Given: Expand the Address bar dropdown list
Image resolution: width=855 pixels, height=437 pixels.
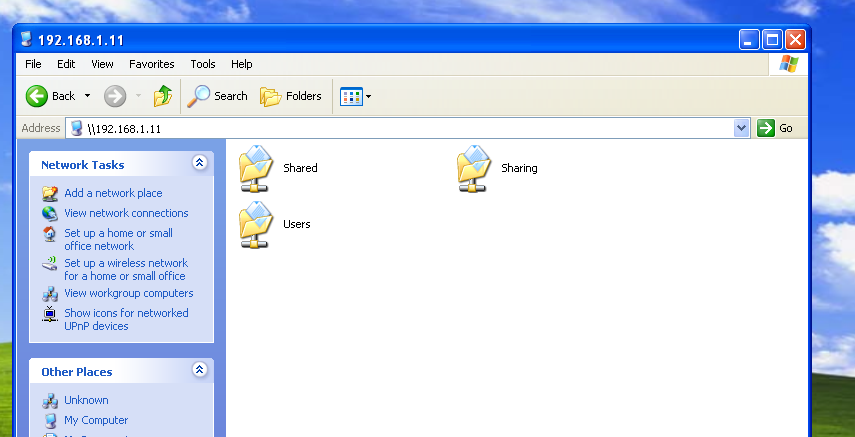Looking at the screenshot, I should (741, 128).
